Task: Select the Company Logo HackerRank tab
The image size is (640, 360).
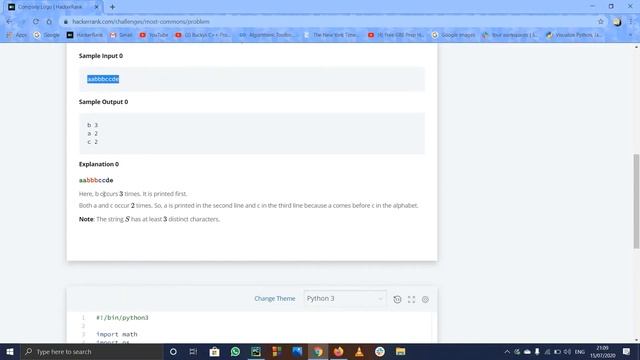Action: pos(53,7)
